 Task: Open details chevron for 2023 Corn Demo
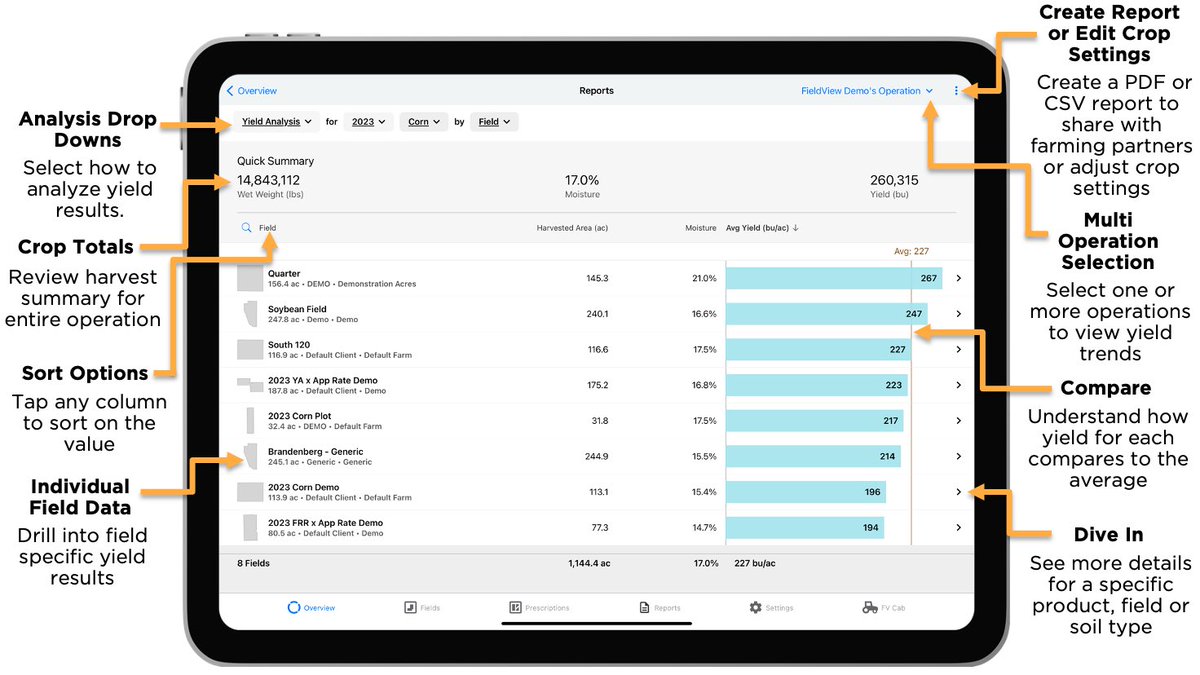click(958, 492)
